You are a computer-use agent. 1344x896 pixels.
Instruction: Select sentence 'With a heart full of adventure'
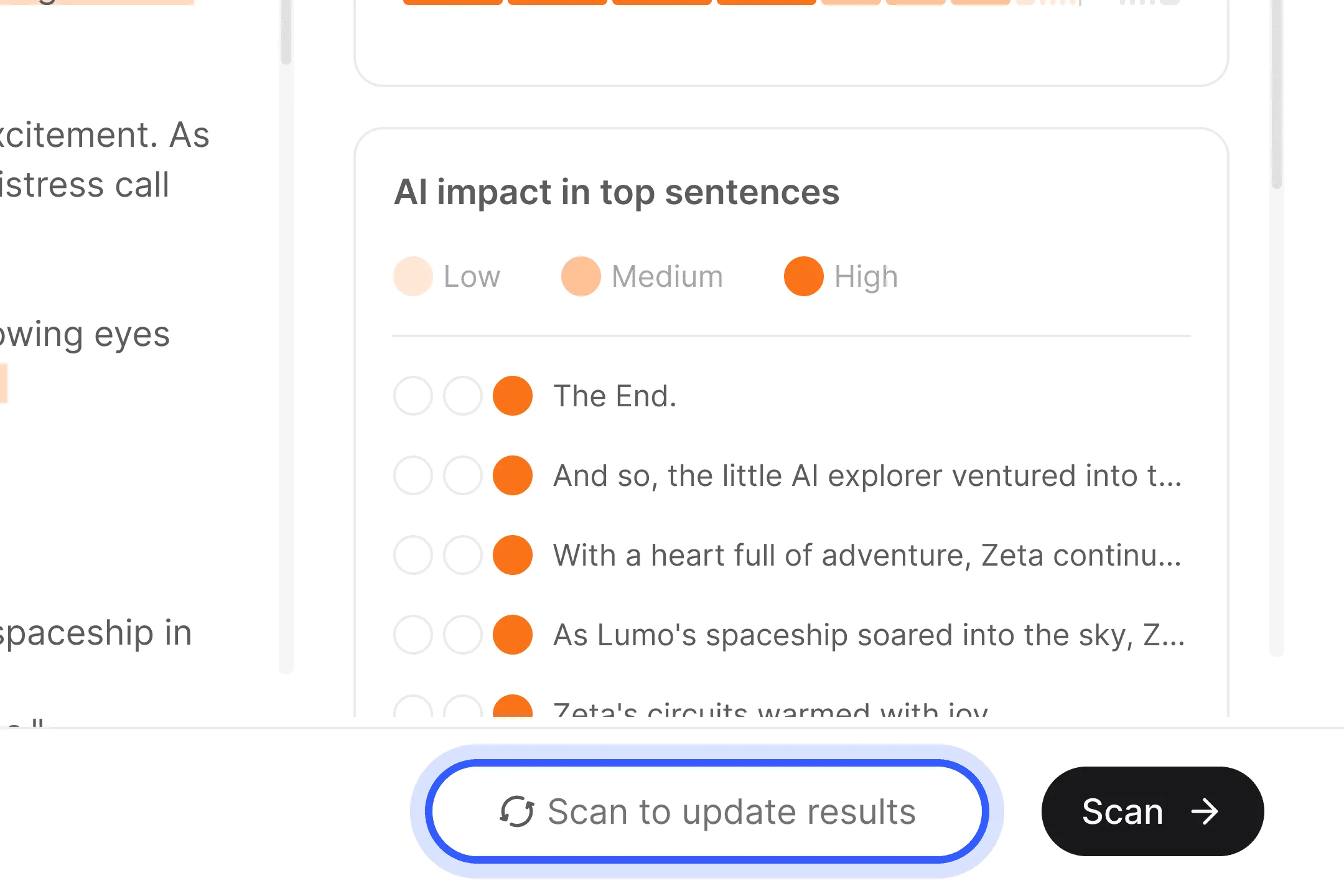point(867,555)
